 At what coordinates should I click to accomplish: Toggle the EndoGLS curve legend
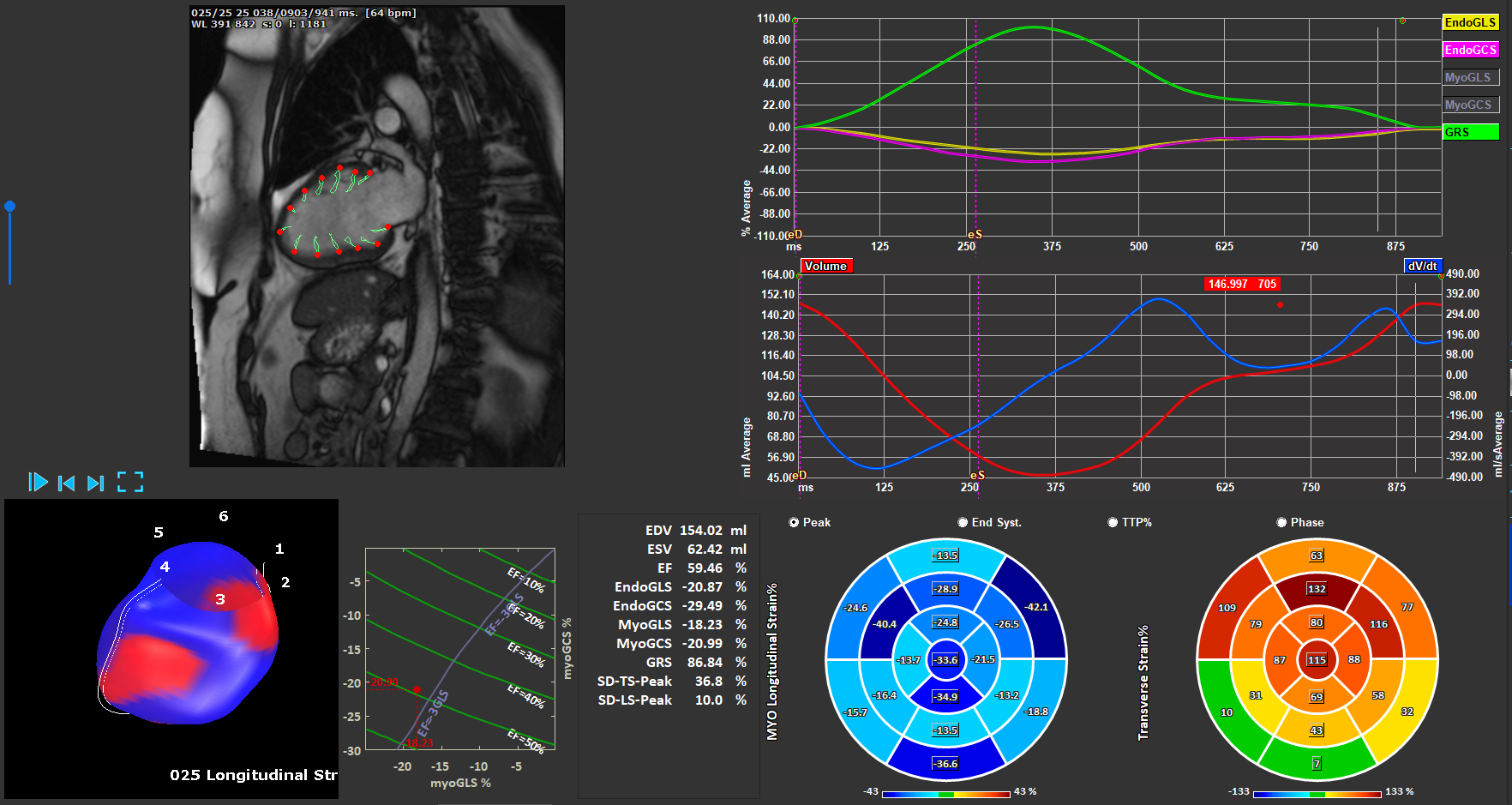1470,23
